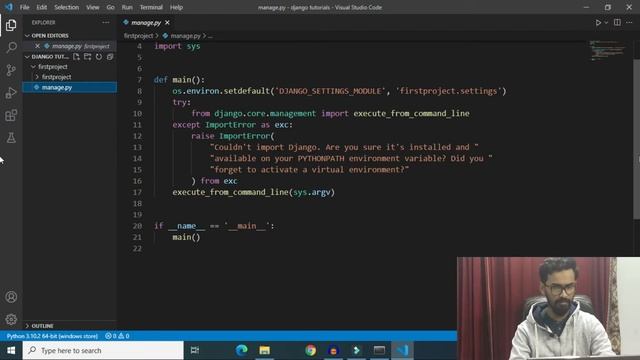
Task: Open Explorer views and more actions menu
Action: (106, 22)
